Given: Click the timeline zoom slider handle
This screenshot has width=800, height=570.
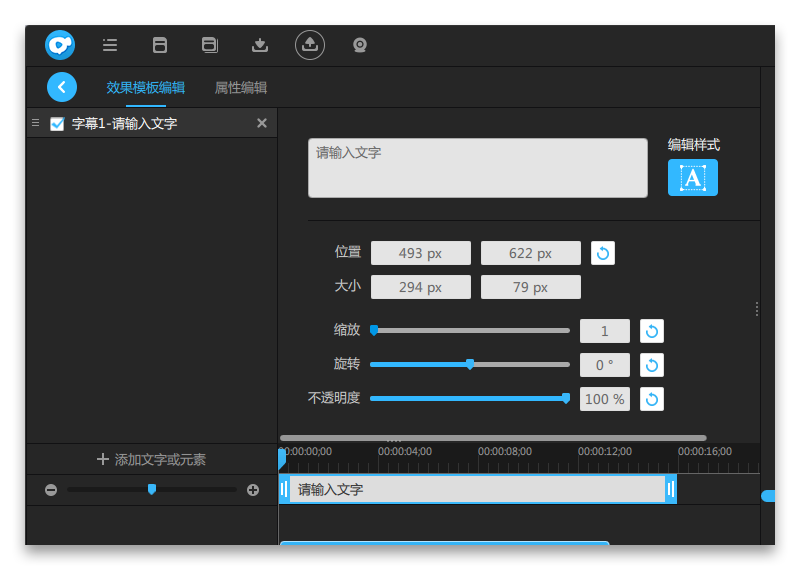Looking at the screenshot, I should [152, 489].
